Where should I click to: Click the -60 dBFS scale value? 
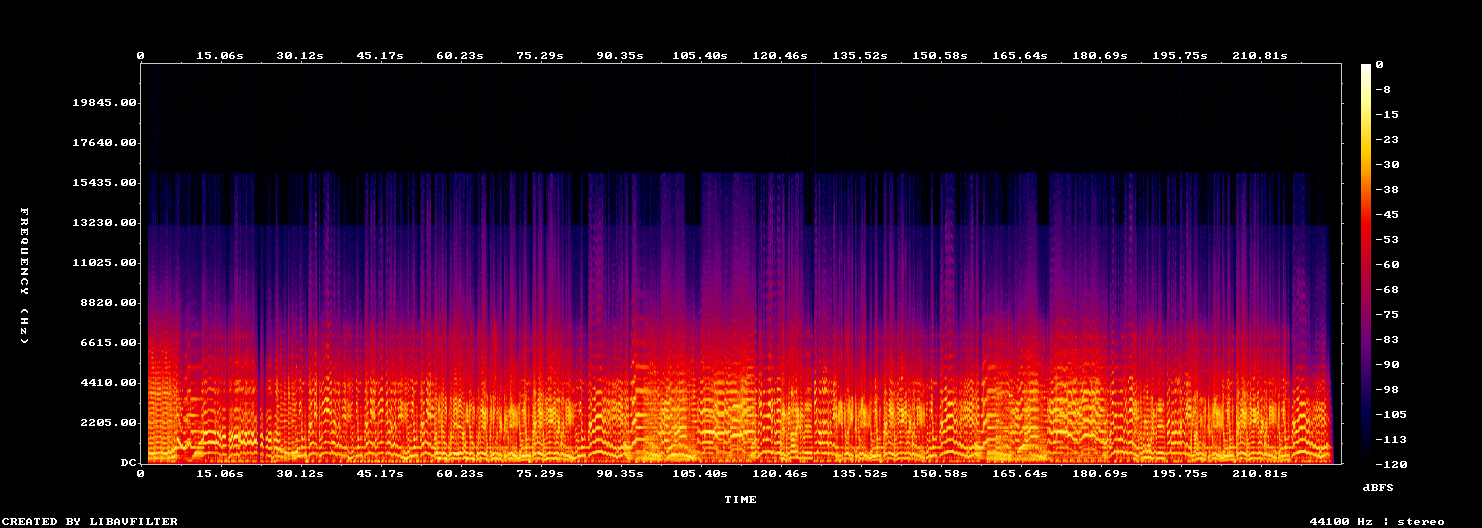pos(1387,264)
